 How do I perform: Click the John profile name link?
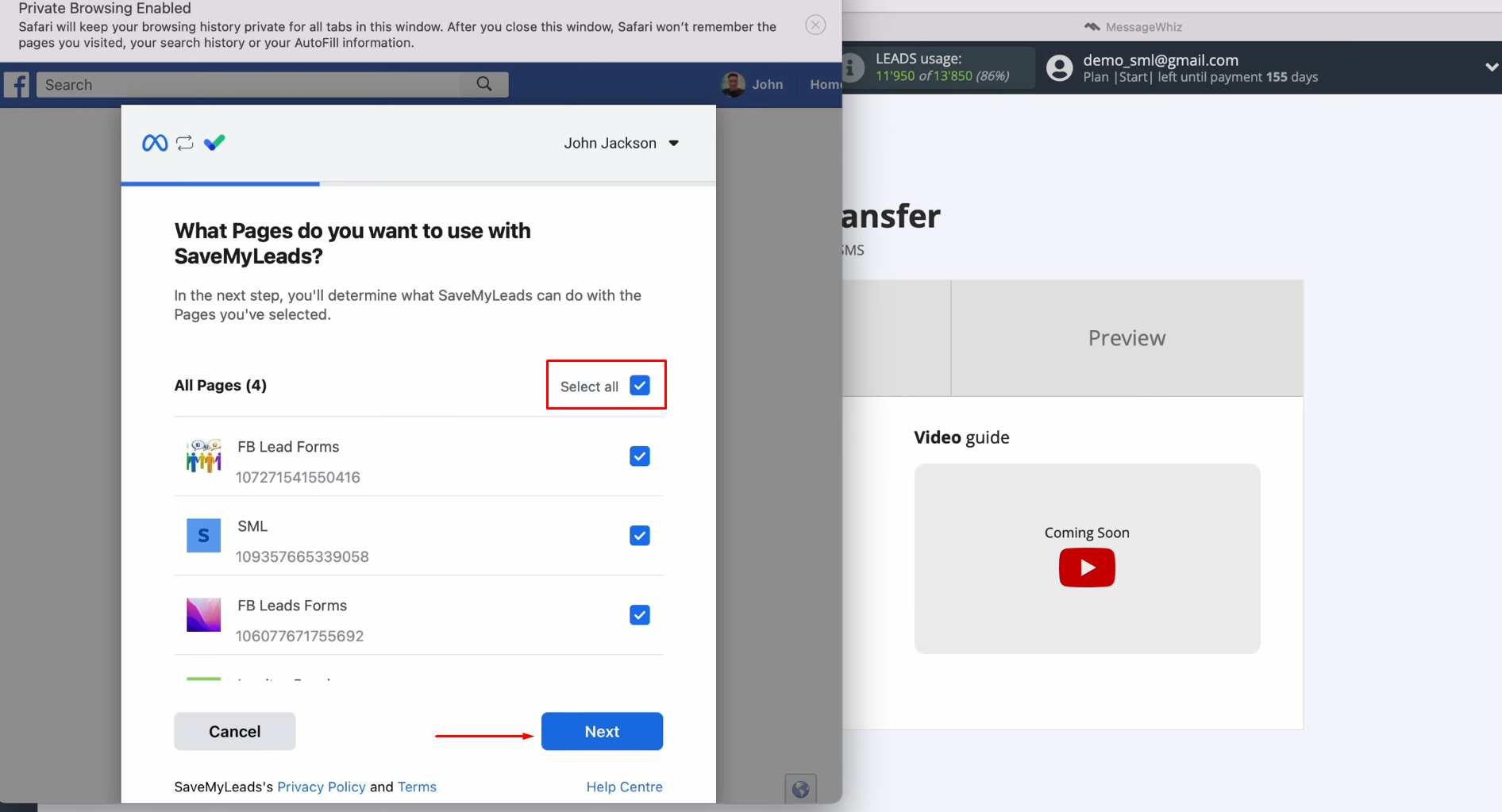click(768, 84)
